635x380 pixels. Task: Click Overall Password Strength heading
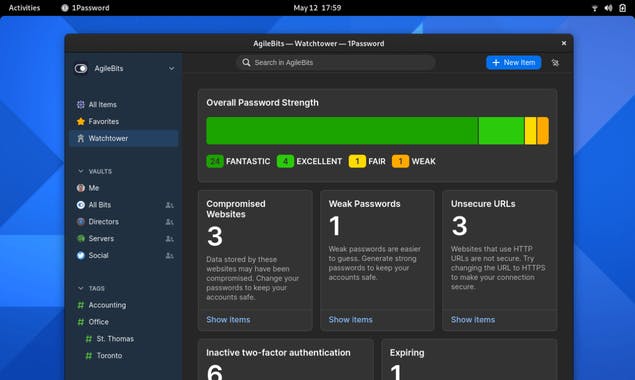click(x=262, y=103)
